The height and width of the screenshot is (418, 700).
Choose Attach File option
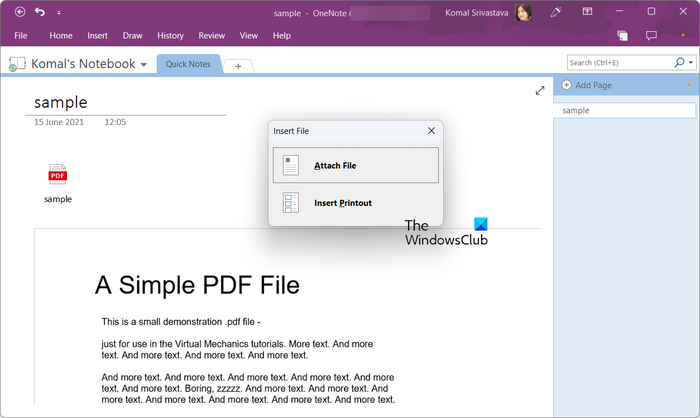point(356,165)
